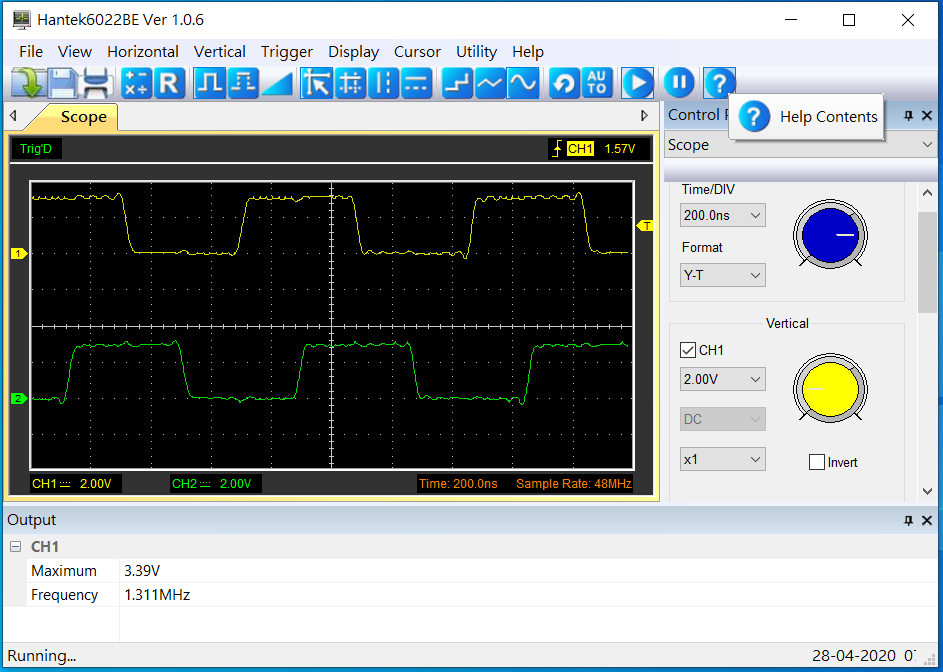This screenshot has height=672, width=943.
Task: Open the Help contents icon
Action: click(x=719, y=83)
